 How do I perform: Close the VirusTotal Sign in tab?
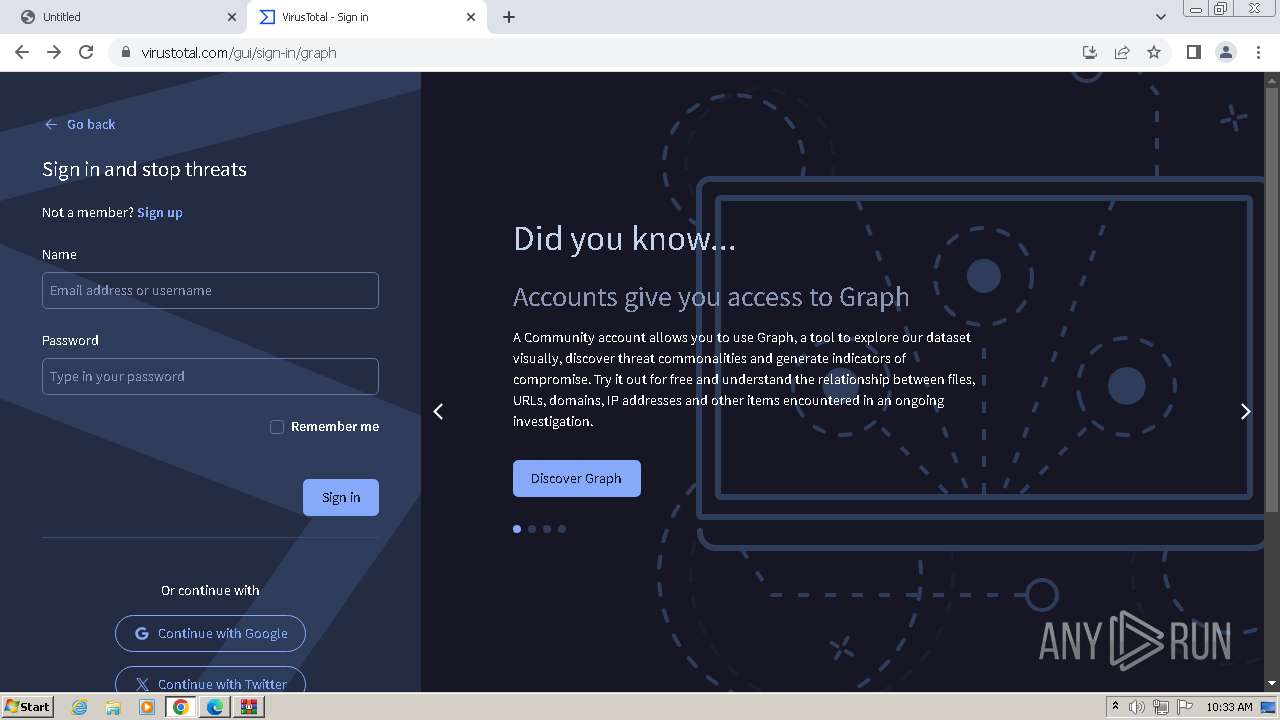471,17
